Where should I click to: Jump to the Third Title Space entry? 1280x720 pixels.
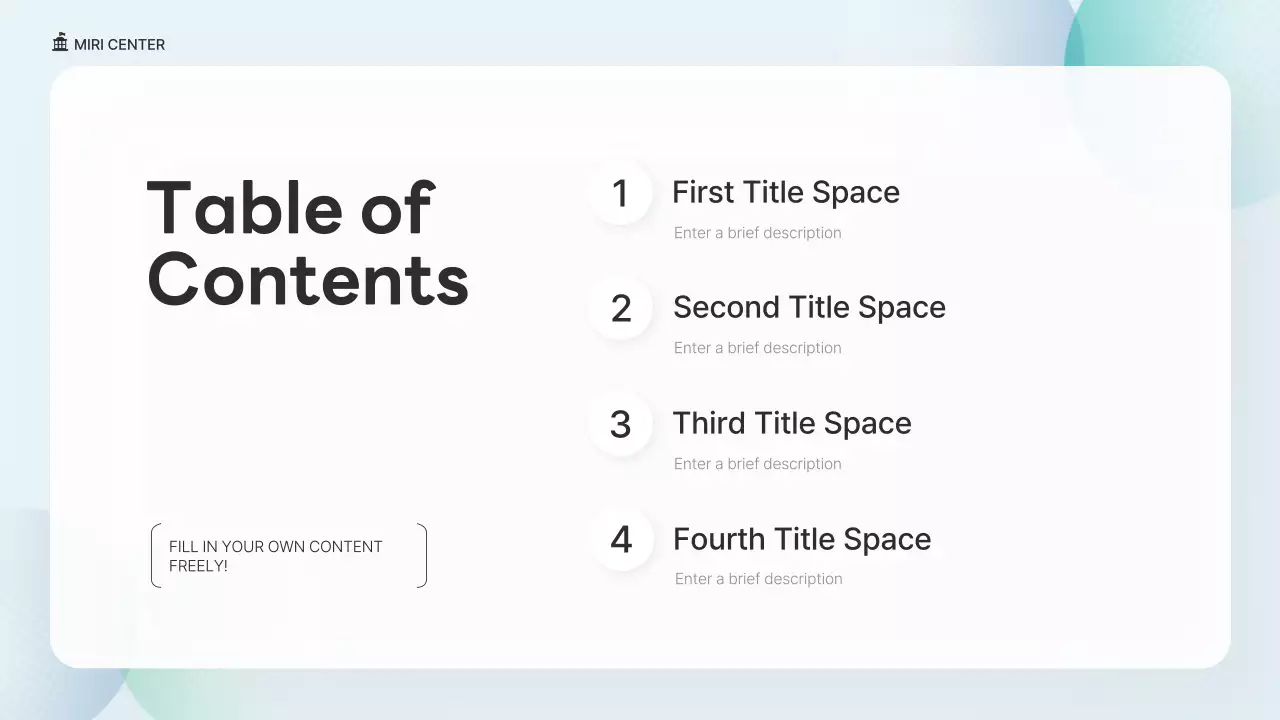(x=791, y=423)
